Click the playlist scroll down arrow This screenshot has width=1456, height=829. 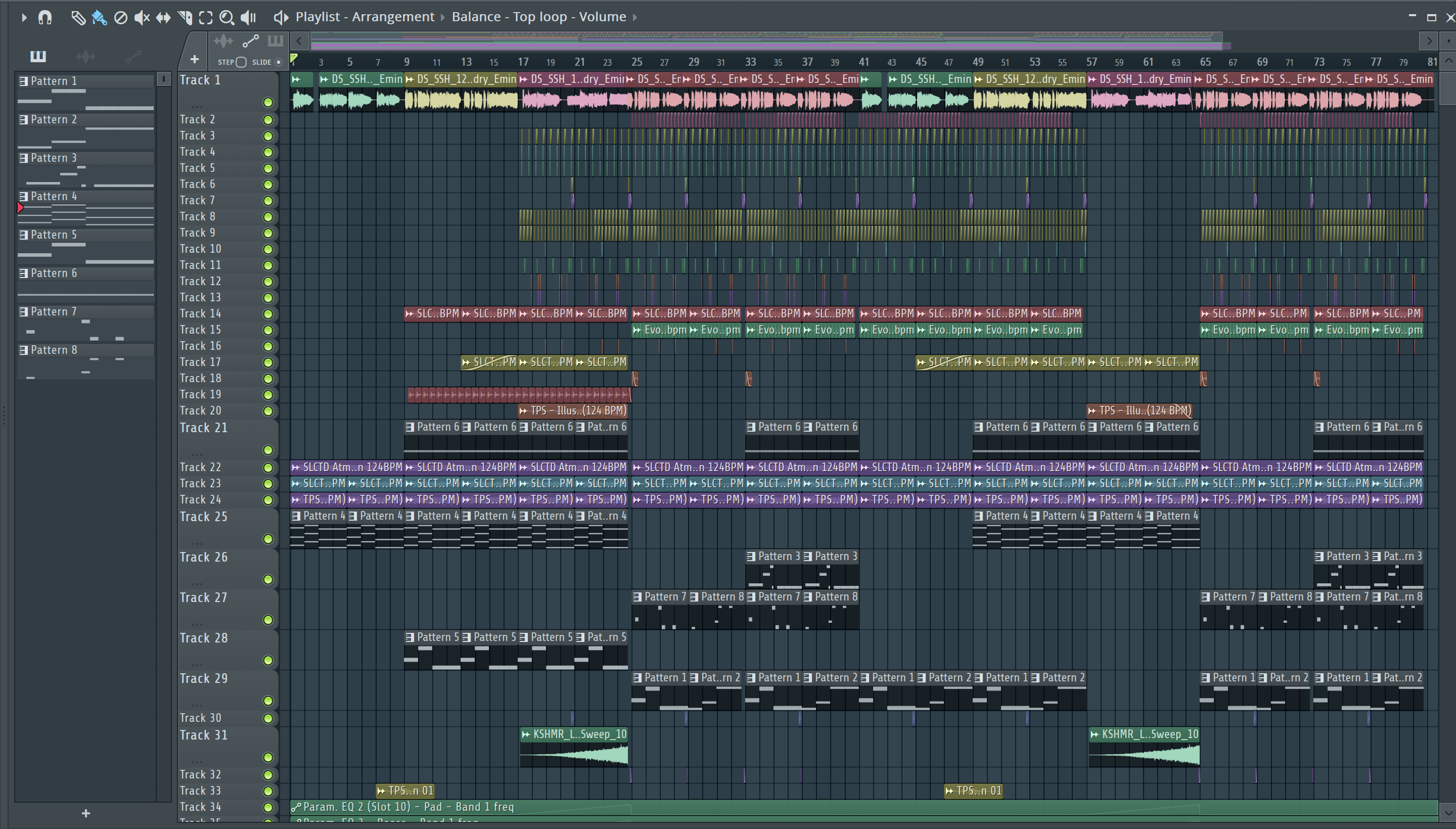[x=1448, y=812]
